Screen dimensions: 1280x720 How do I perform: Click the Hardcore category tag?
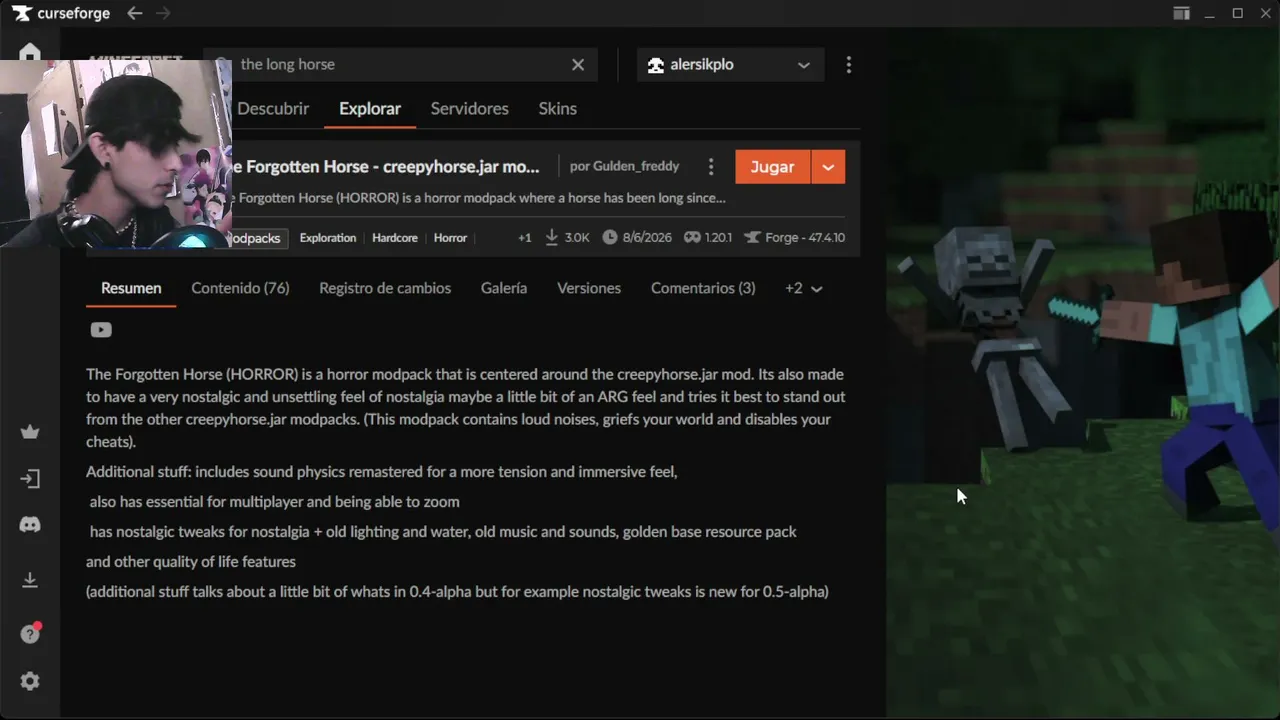(x=395, y=238)
